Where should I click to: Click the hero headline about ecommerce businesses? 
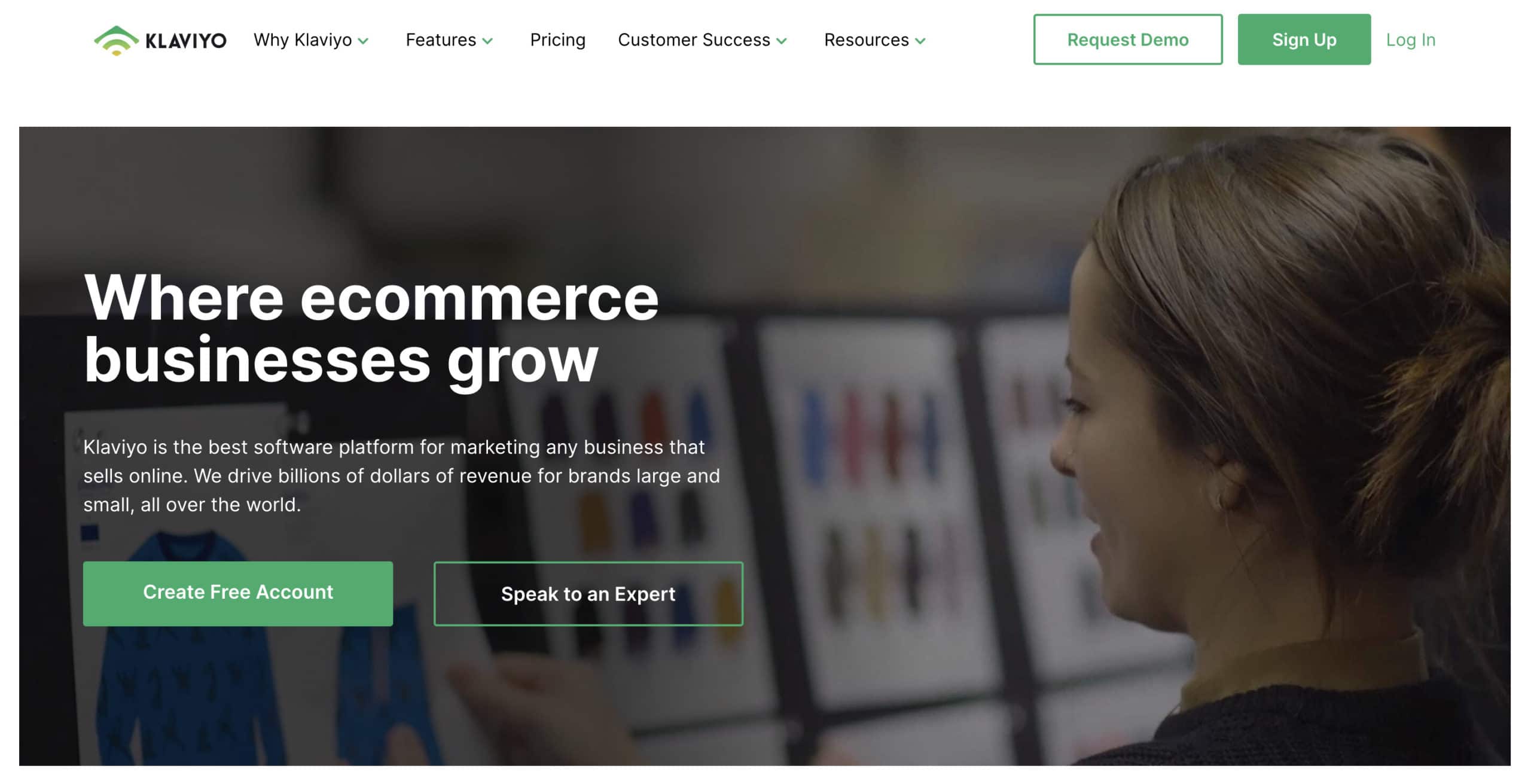coord(371,328)
